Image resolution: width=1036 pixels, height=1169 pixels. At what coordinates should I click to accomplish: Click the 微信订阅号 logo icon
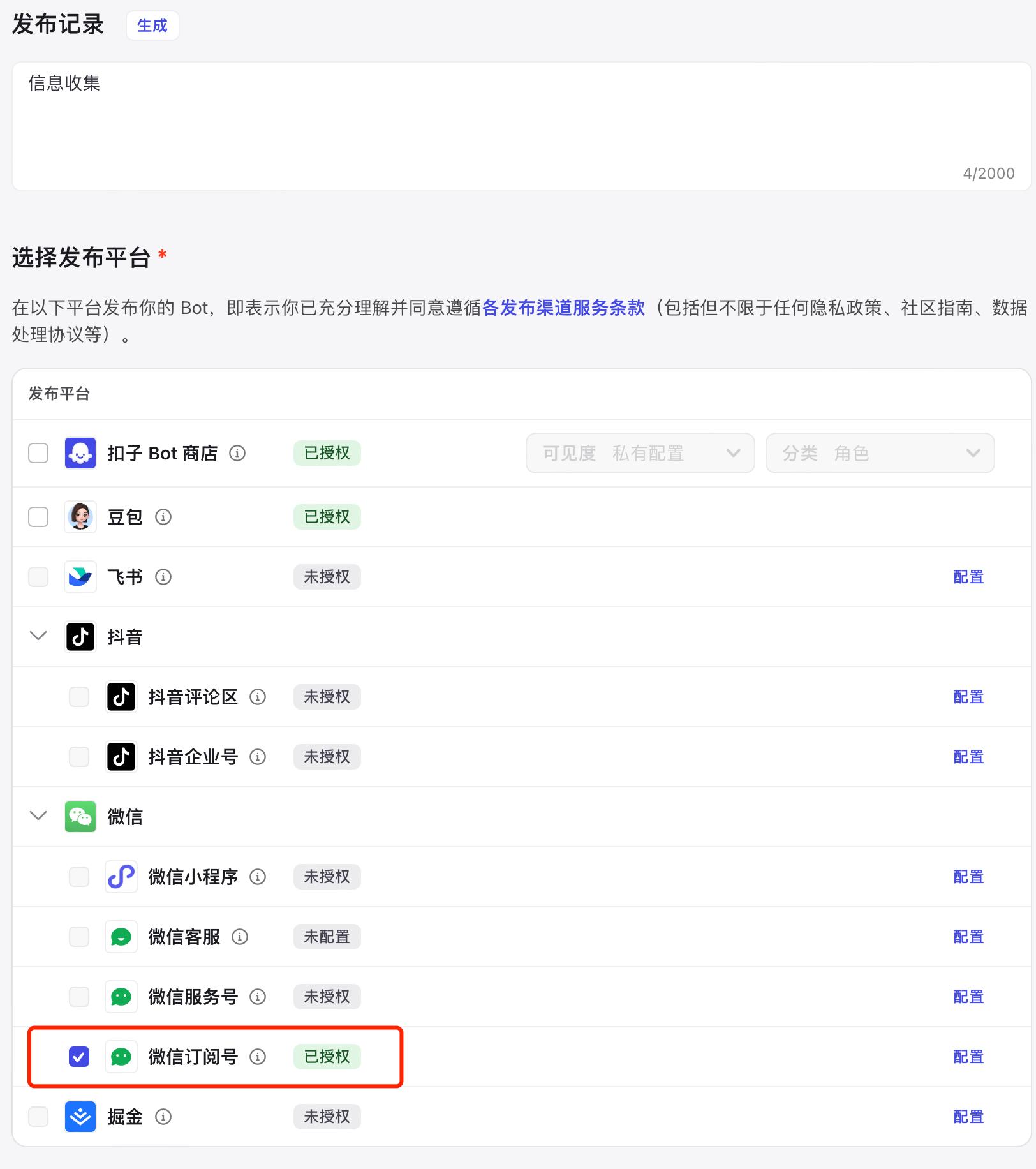[x=121, y=1057]
